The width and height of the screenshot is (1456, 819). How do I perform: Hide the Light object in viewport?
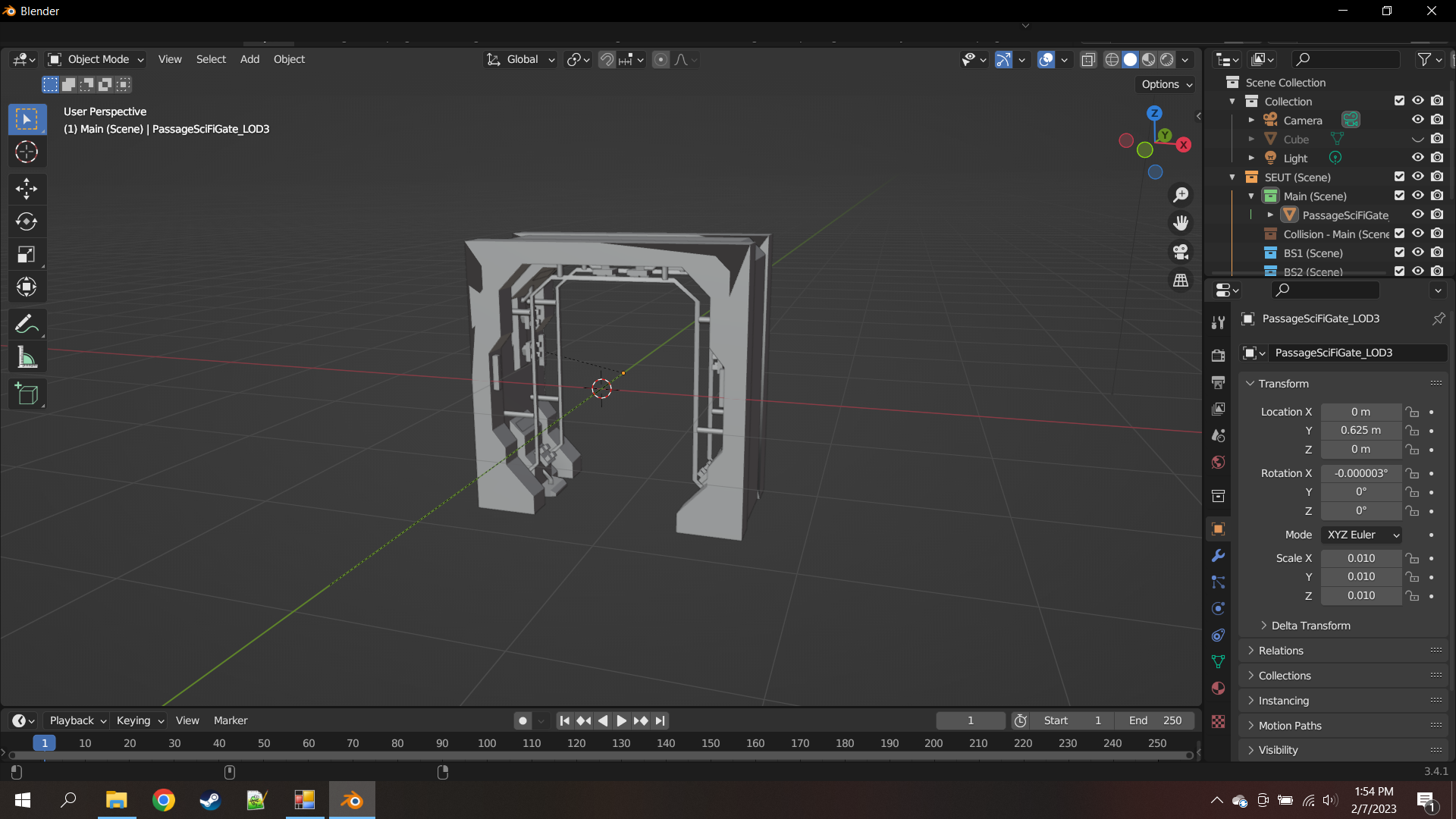tap(1417, 158)
